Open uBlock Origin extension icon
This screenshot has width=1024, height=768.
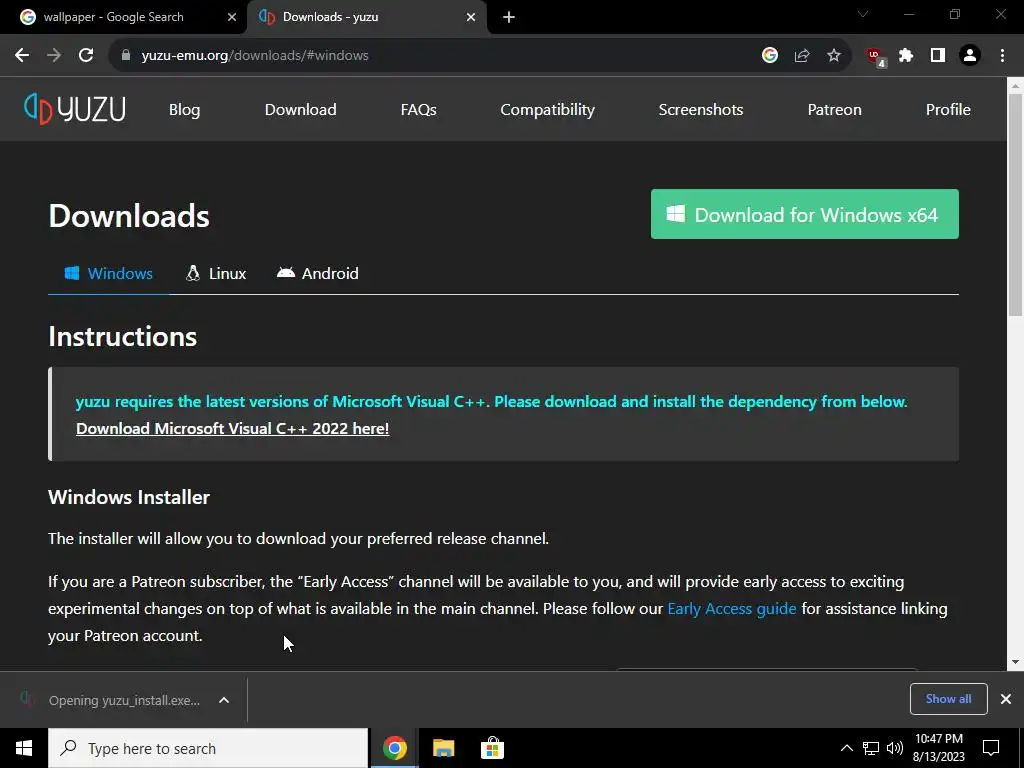[875, 57]
